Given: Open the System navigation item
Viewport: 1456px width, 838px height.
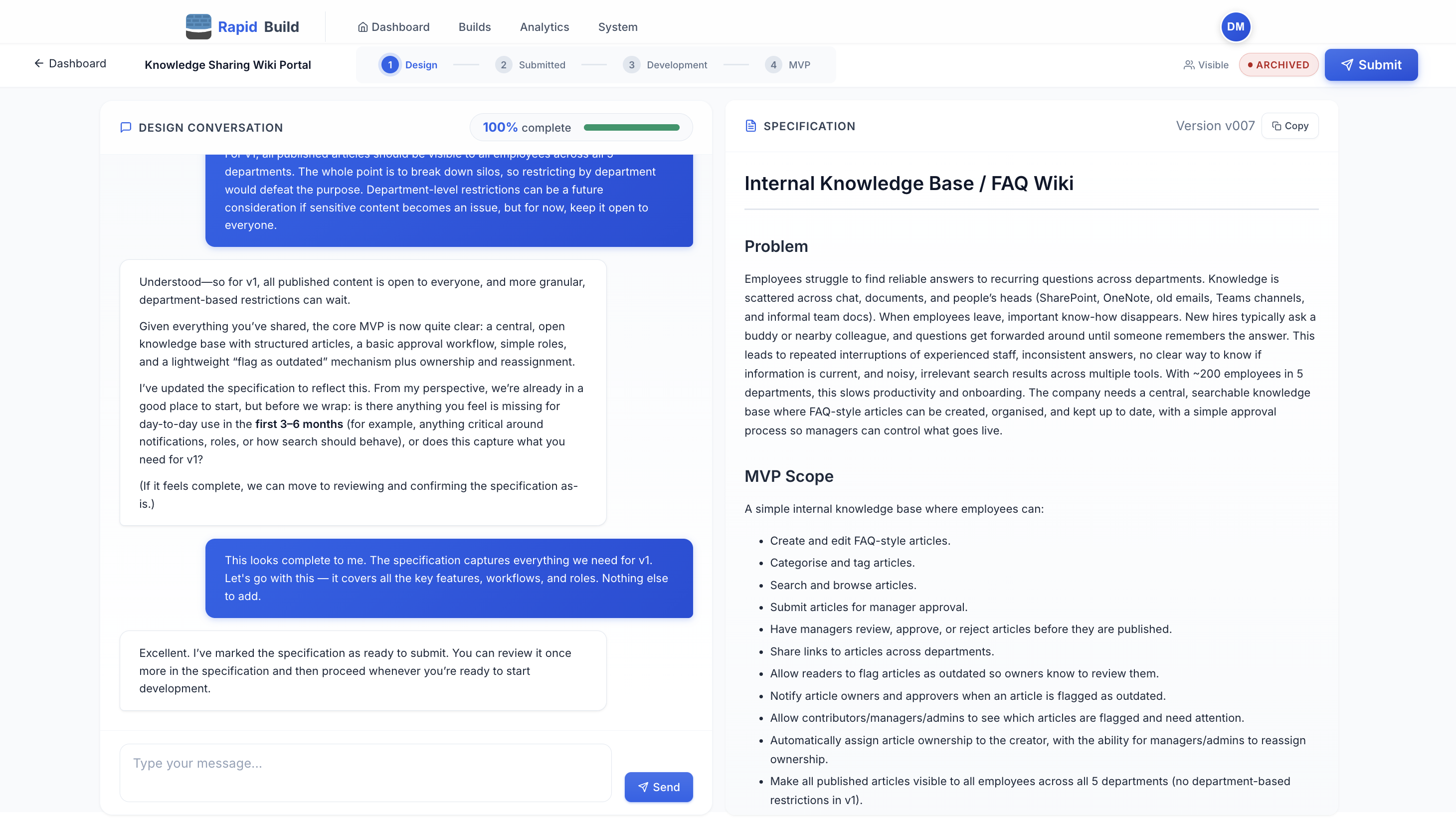Looking at the screenshot, I should (x=617, y=26).
